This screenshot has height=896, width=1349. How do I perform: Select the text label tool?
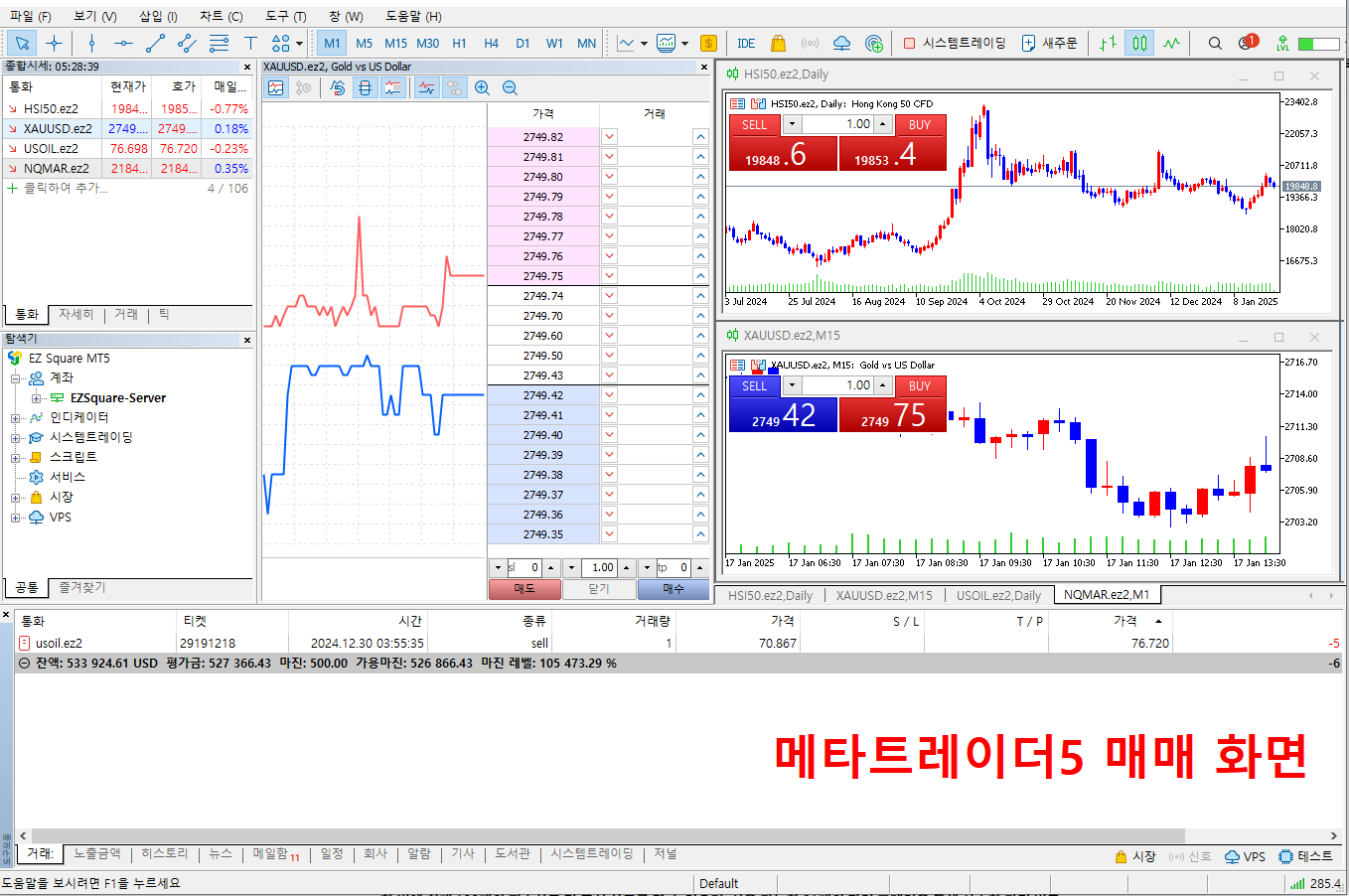(x=250, y=43)
